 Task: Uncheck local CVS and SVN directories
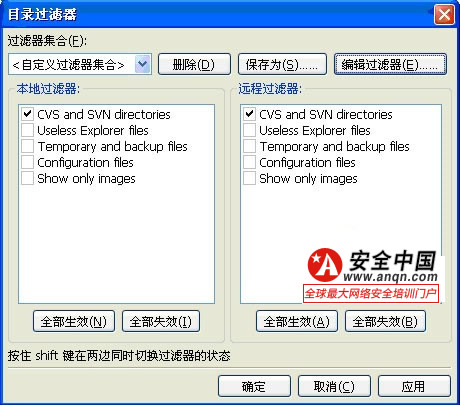(27, 114)
